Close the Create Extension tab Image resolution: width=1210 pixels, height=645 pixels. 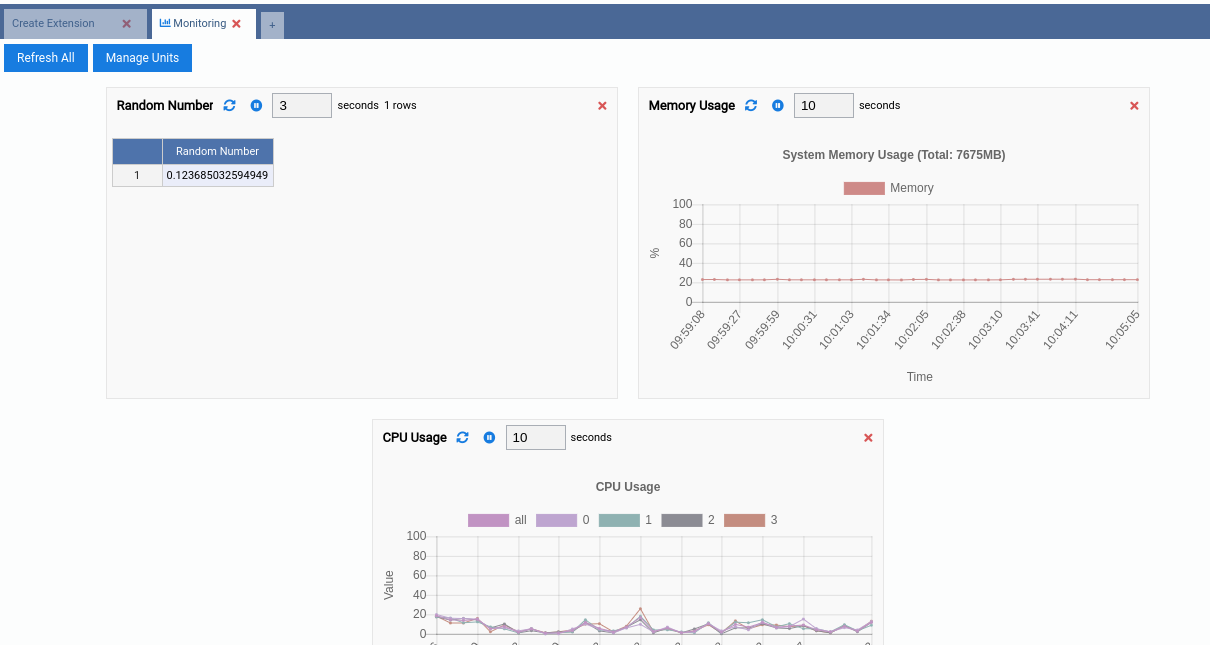tap(126, 24)
